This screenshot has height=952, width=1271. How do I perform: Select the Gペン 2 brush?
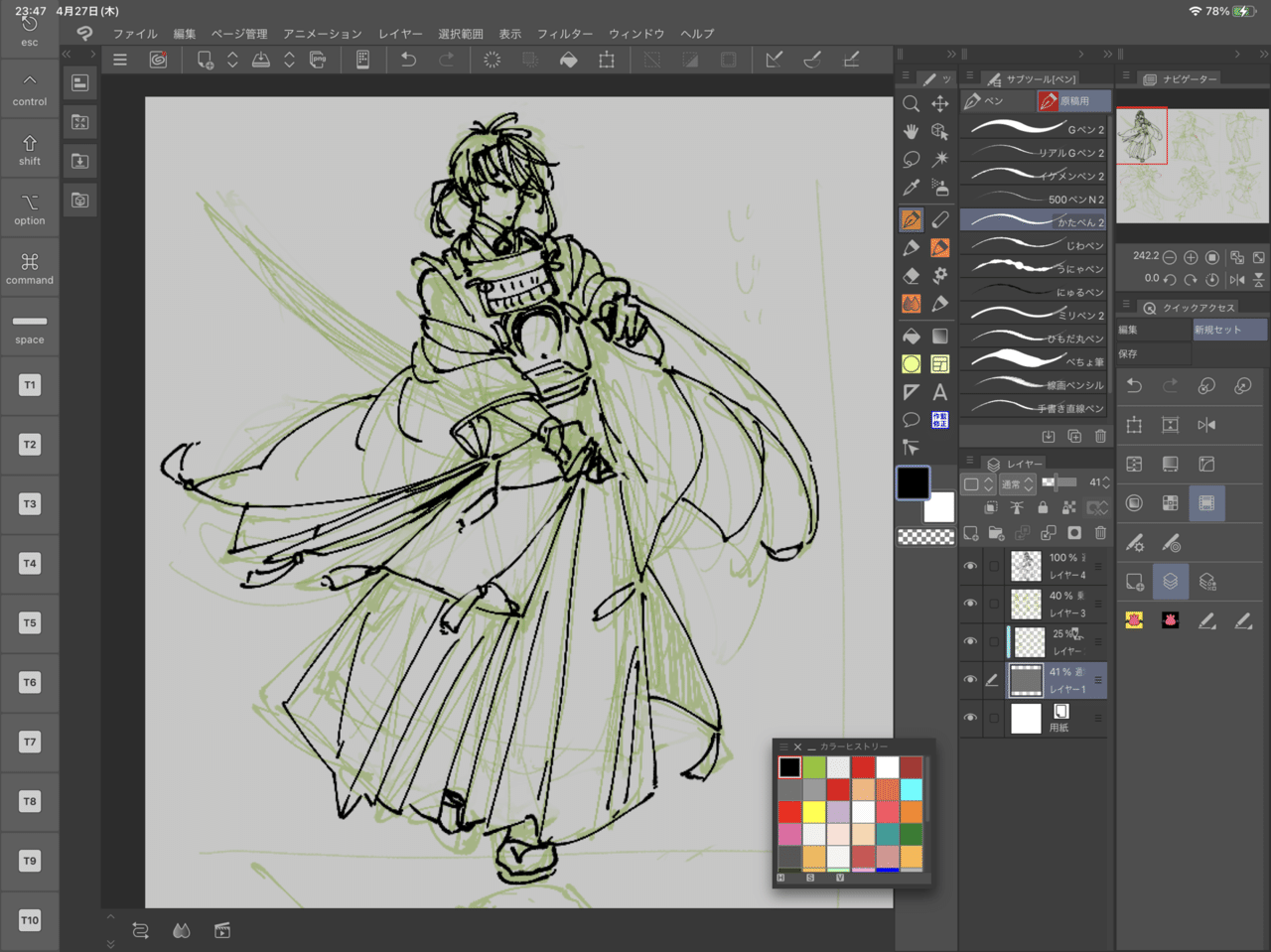click(1035, 129)
